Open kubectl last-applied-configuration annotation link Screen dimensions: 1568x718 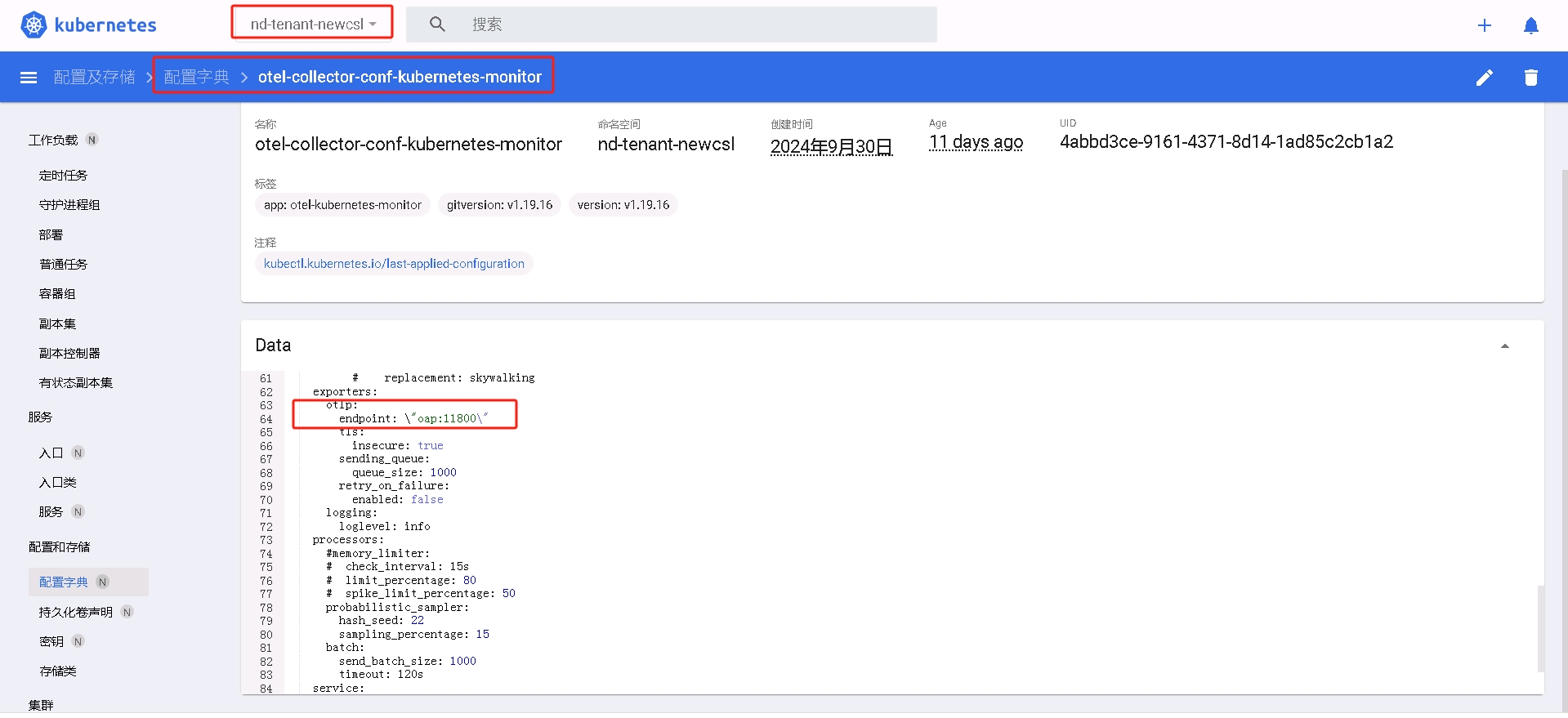(394, 264)
